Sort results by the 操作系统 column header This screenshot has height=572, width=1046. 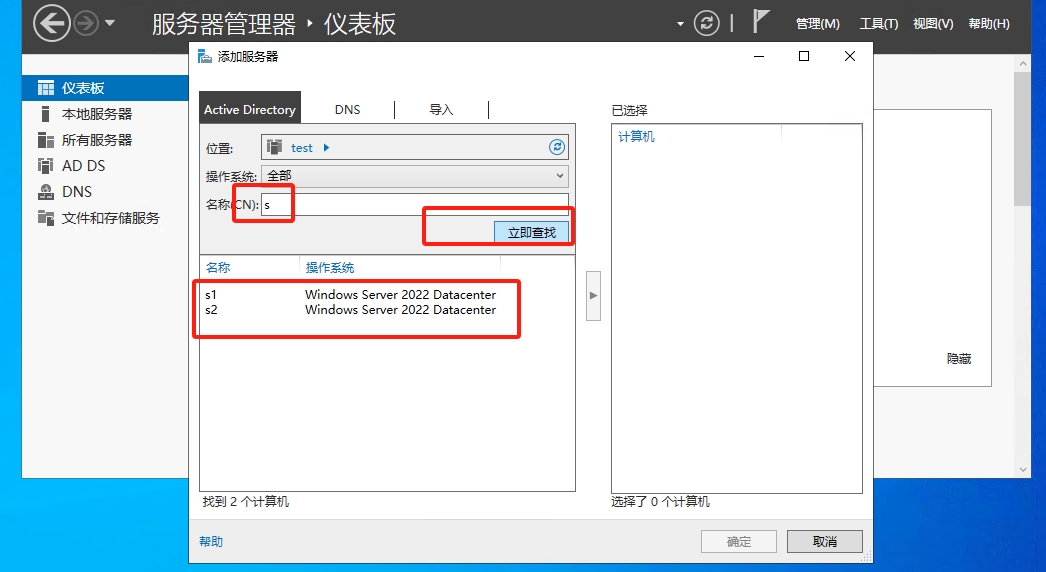pyautogui.click(x=330, y=268)
